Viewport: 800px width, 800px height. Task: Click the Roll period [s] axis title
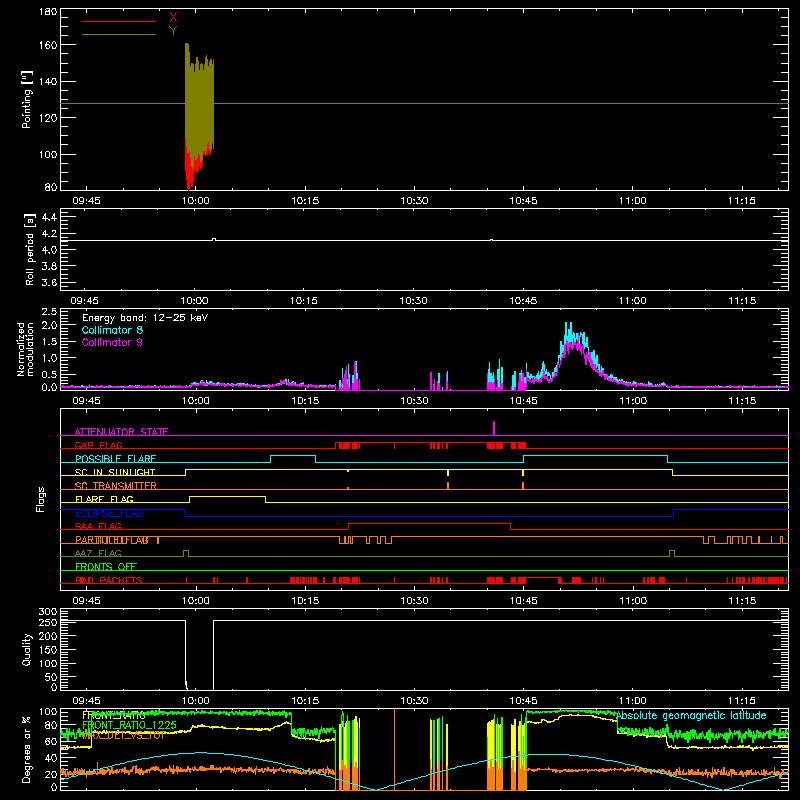pyautogui.click(x=29, y=249)
